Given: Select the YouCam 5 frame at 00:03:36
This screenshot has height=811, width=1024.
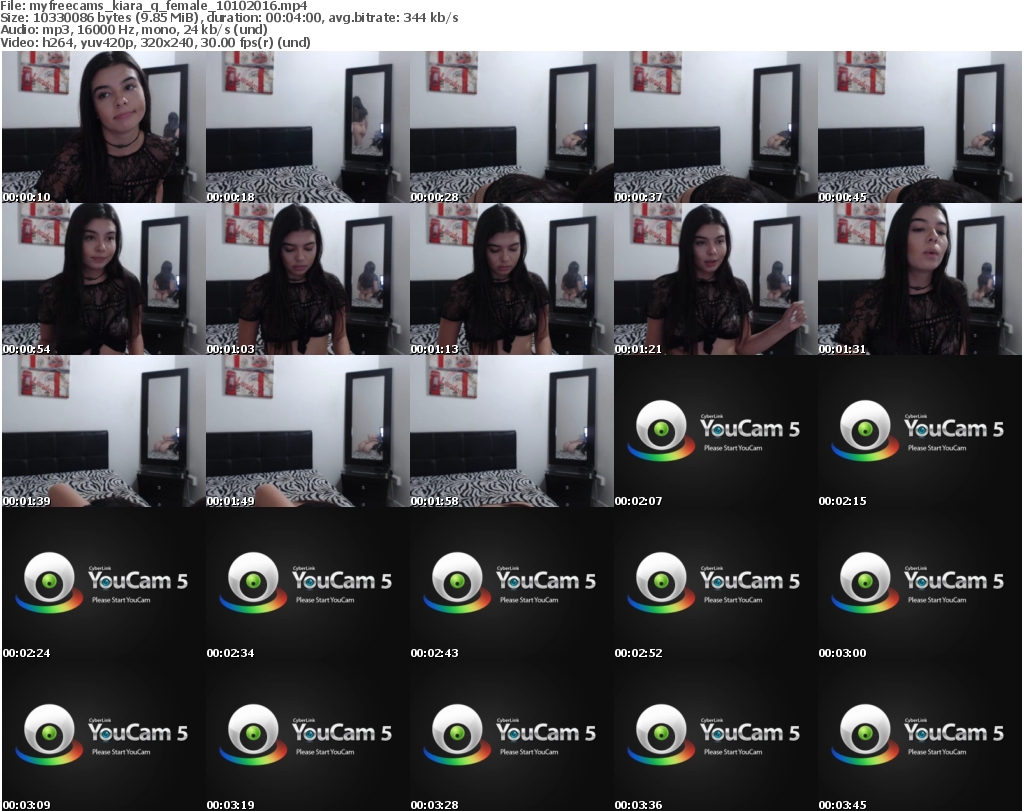Looking at the screenshot, I should click(x=716, y=735).
